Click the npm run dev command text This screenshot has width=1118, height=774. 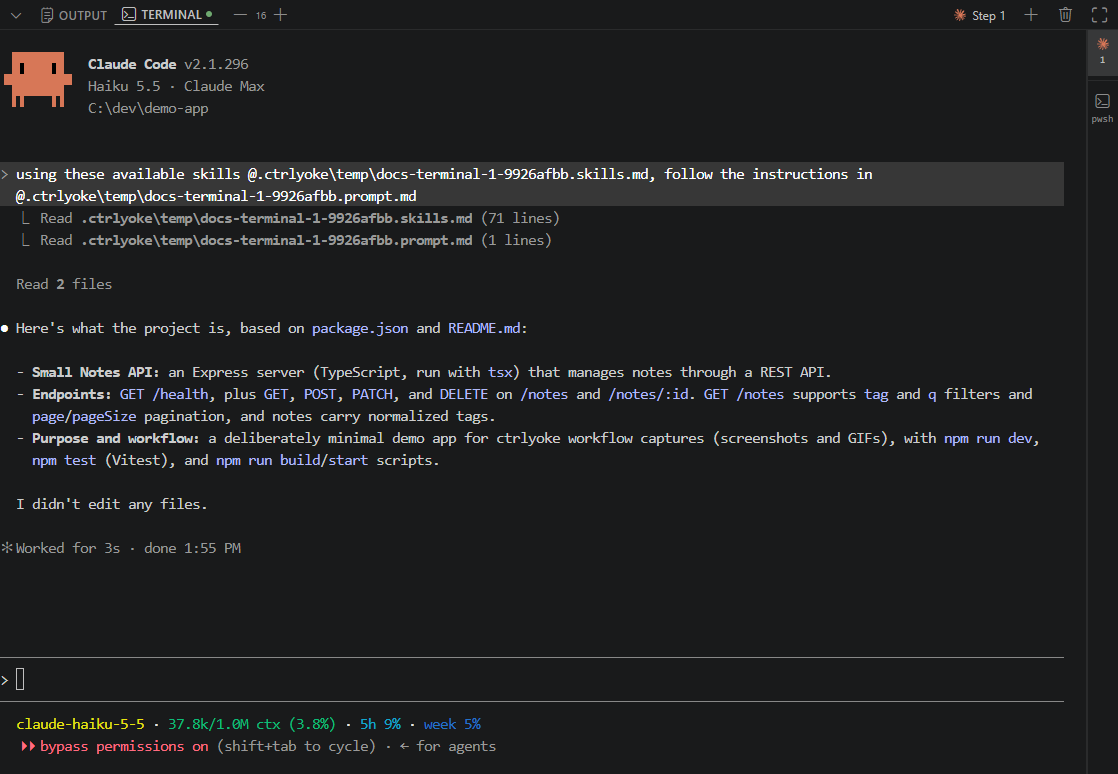pyautogui.click(x=988, y=438)
